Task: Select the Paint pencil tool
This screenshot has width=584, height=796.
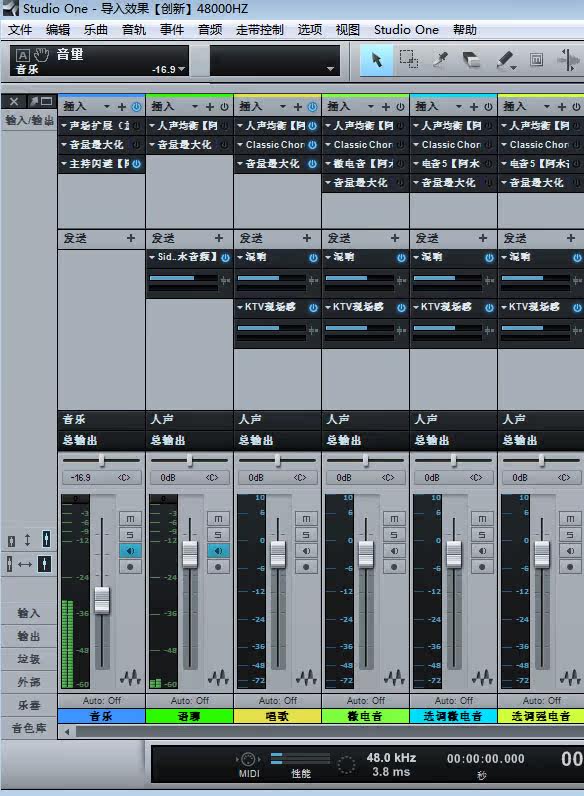Action: point(505,60)
